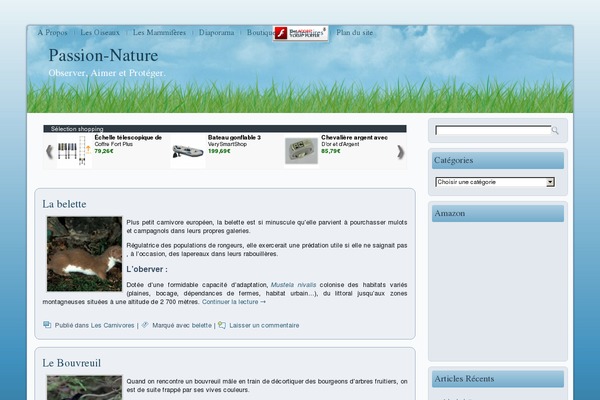The width and height of the screenshot is (600, 400).
Task: Click the magnifier search icon
Action: pos(555,131)
